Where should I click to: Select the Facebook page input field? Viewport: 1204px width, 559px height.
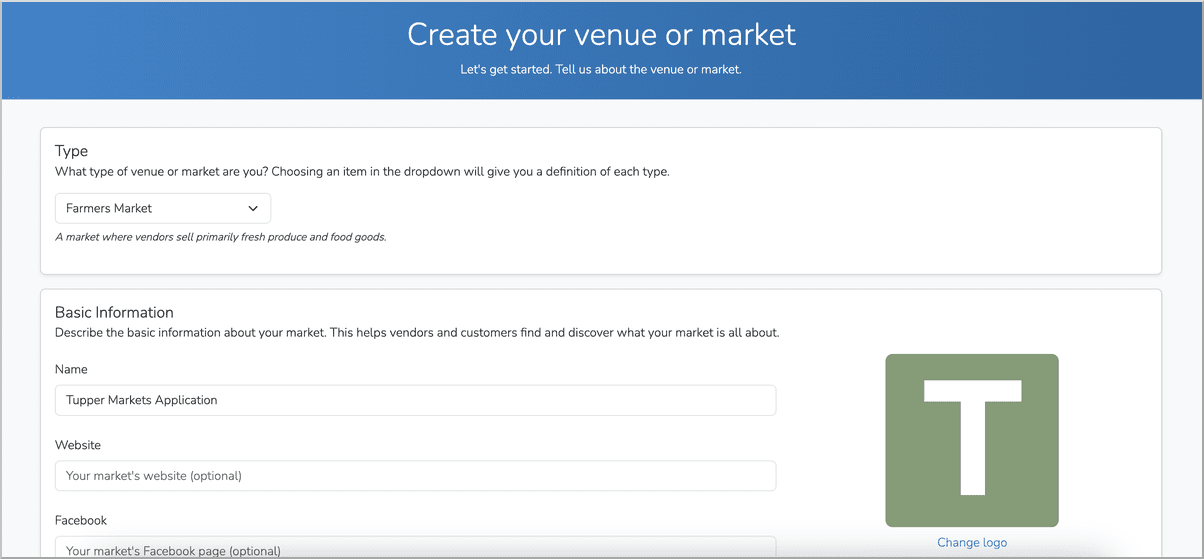[x=415, y=548]
